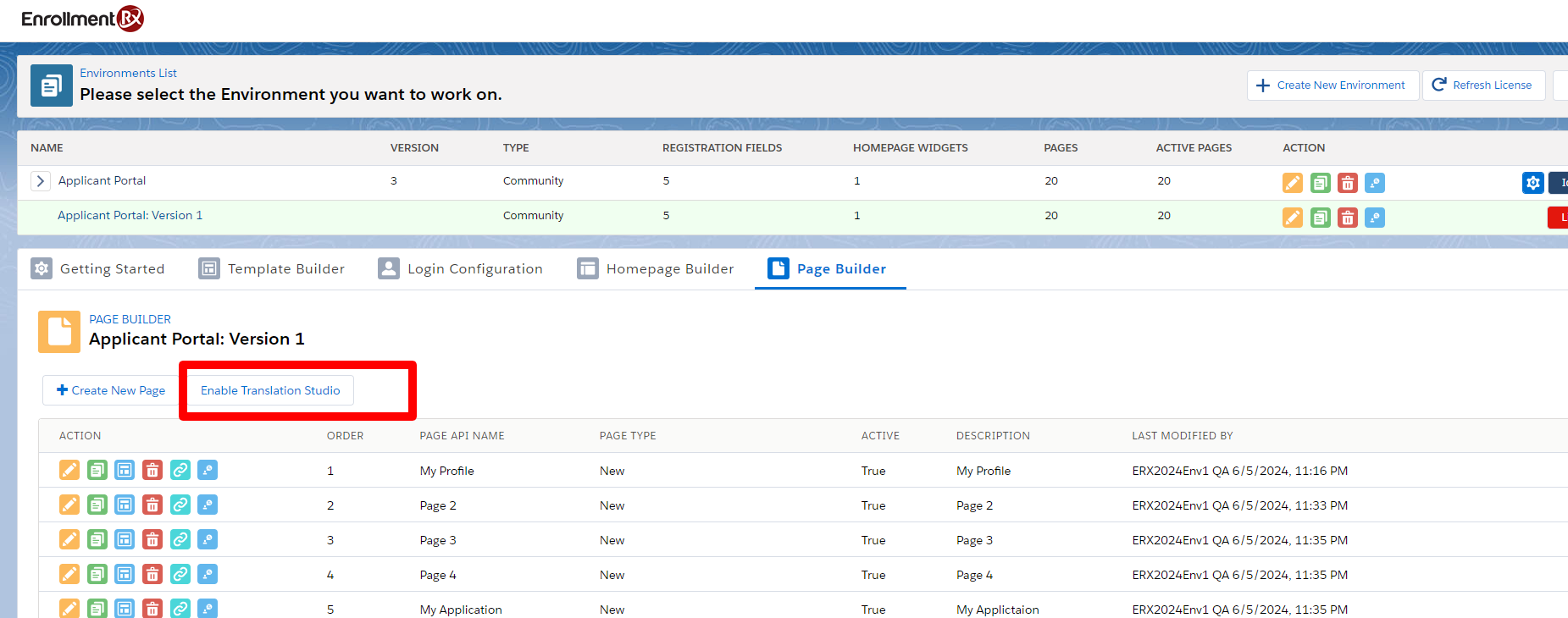The height and width of the screenshot is (618, 1568).
Task: Click the pencil edit icon for My Profile
Action: coord(69,470)
